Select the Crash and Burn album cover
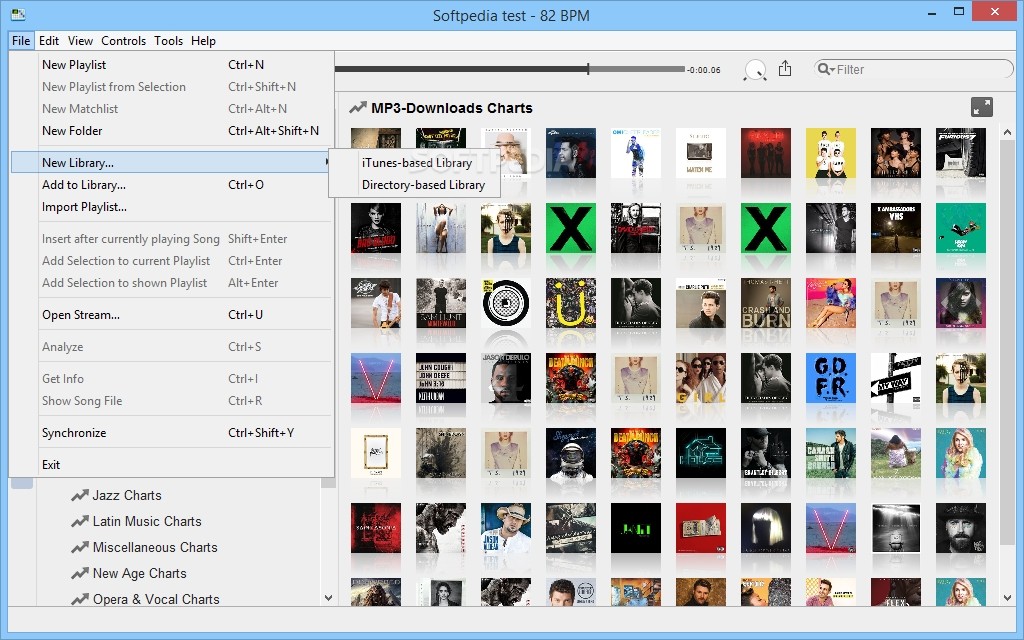 tap(765, 303)
